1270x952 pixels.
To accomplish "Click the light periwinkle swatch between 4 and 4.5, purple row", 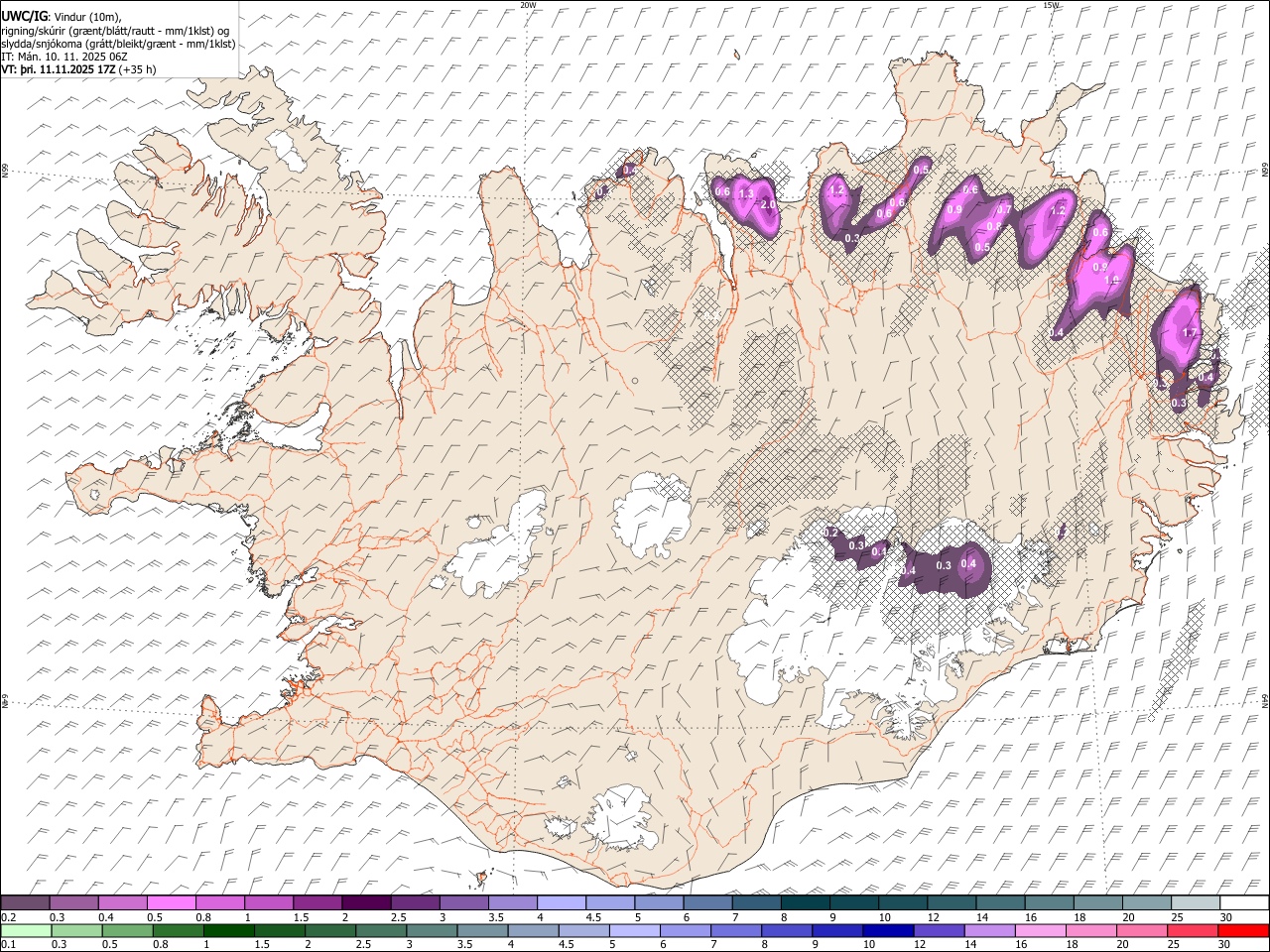I will (x=562, y=903).
